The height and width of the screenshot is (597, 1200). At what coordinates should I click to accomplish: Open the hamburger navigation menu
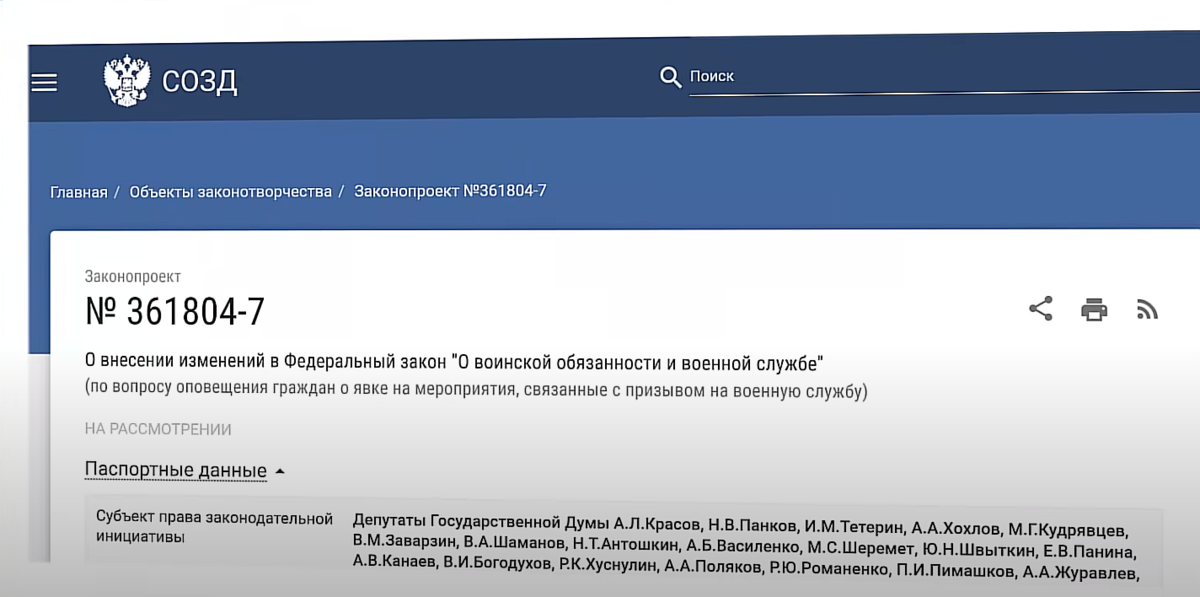coord(44,82)
